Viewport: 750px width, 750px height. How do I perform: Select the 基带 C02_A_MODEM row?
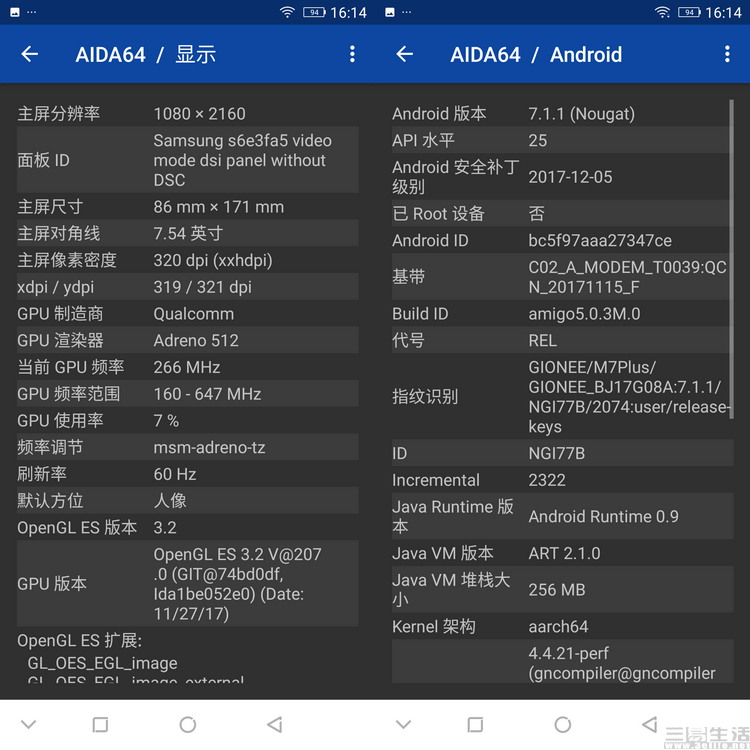(x=562, y=276)
